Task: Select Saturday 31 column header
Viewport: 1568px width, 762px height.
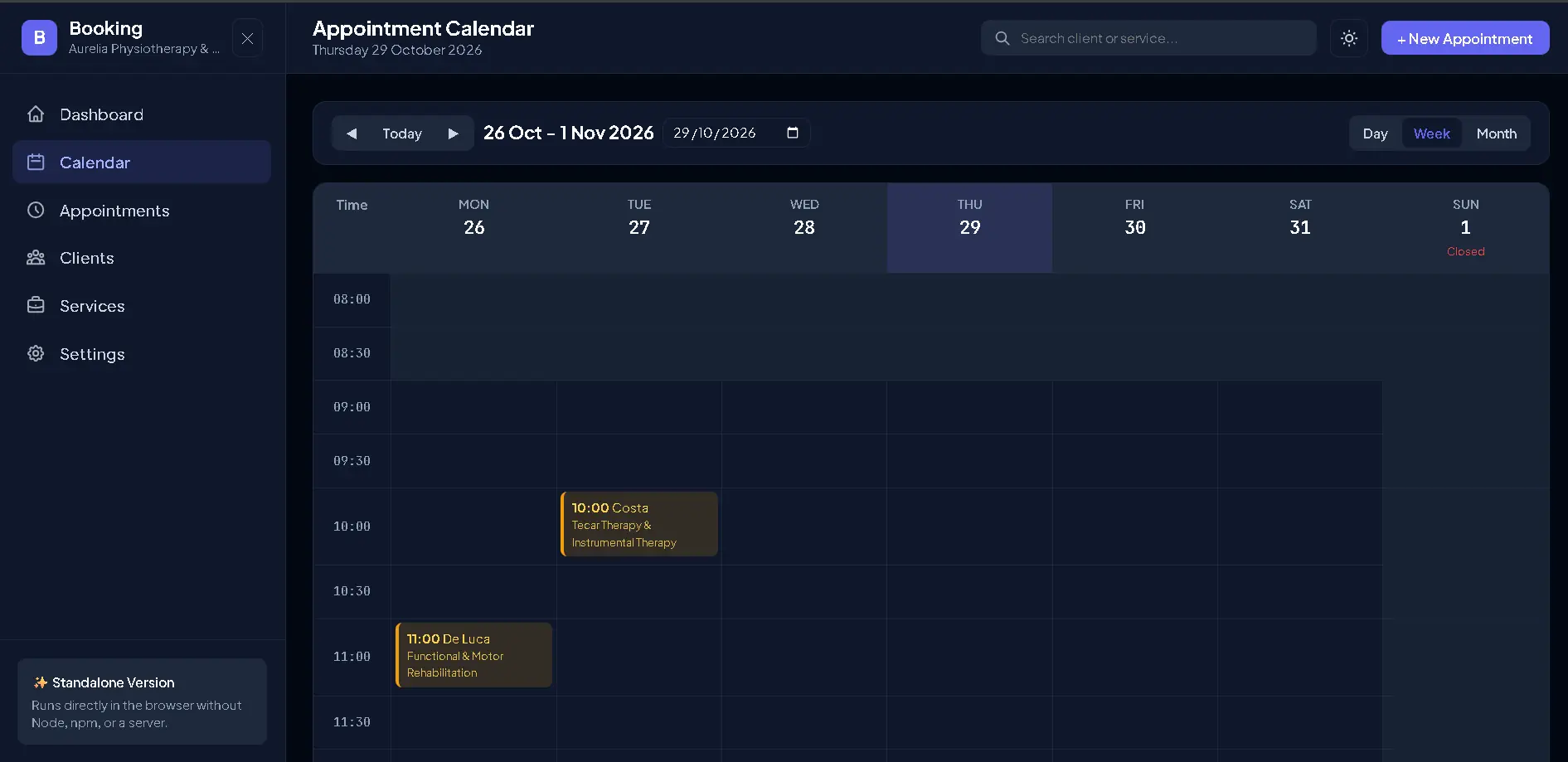Action: tap(1300, 228)
